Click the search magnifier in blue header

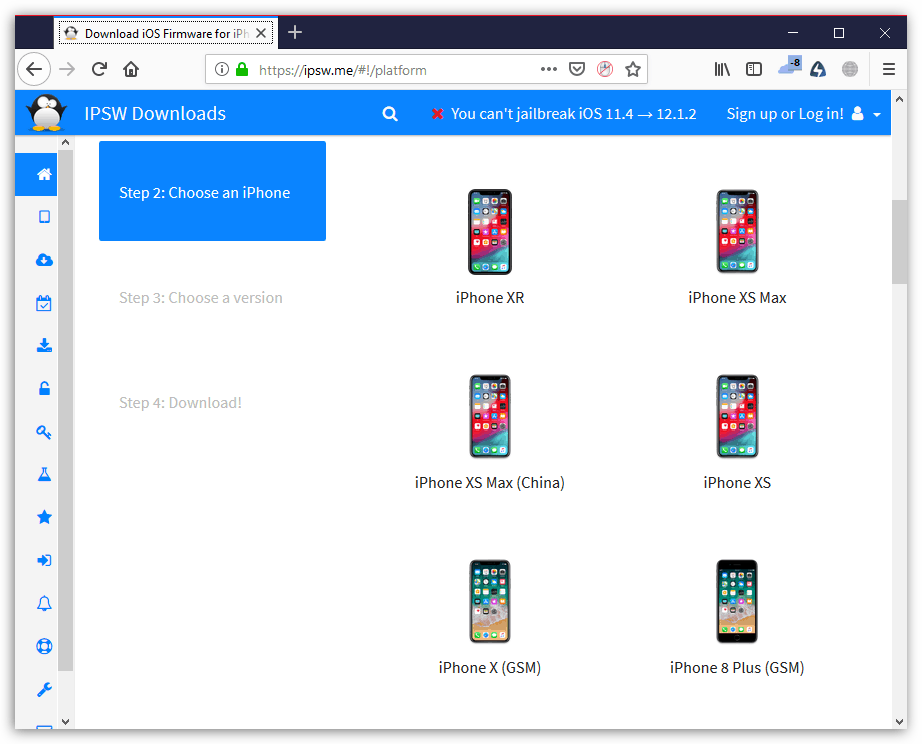(390, 114)
